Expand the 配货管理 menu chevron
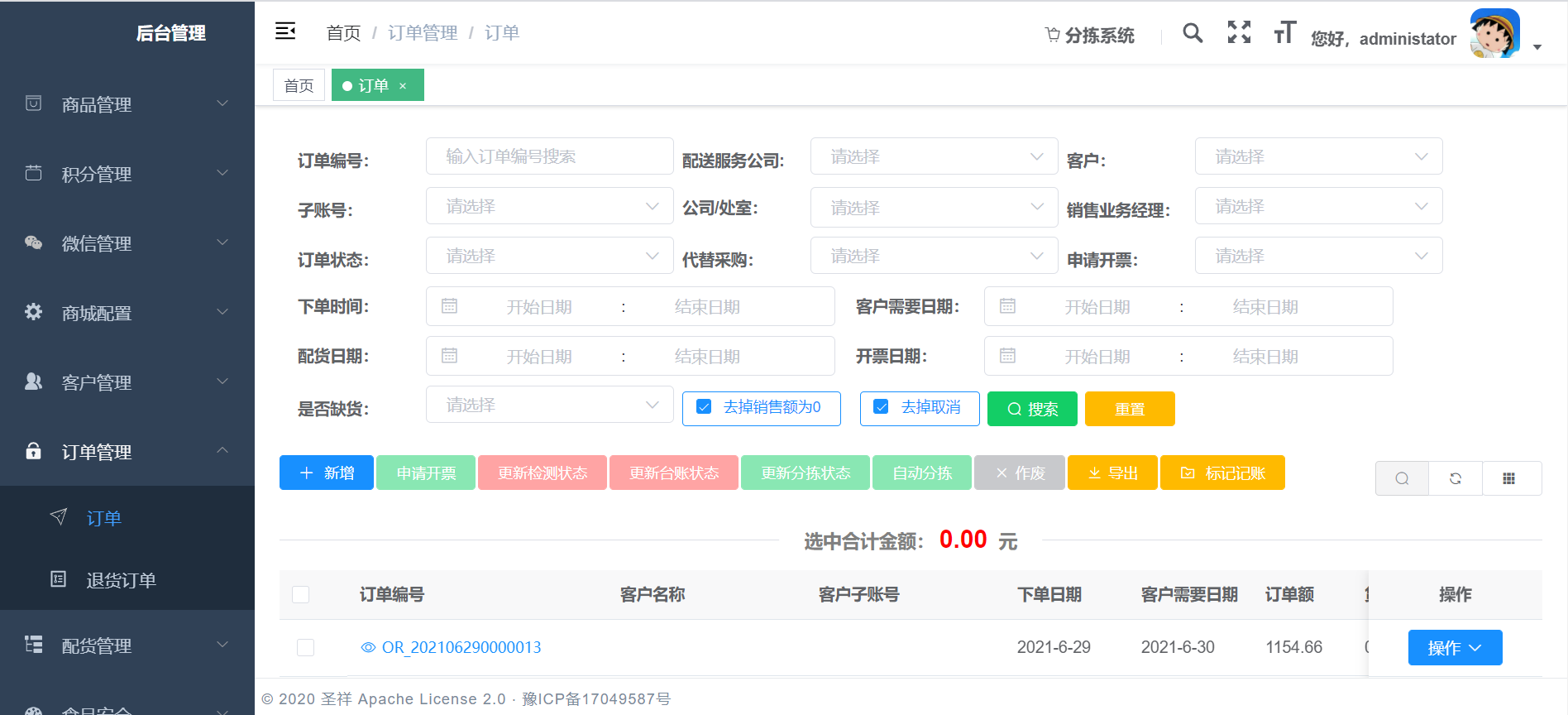 coord(222,645)
